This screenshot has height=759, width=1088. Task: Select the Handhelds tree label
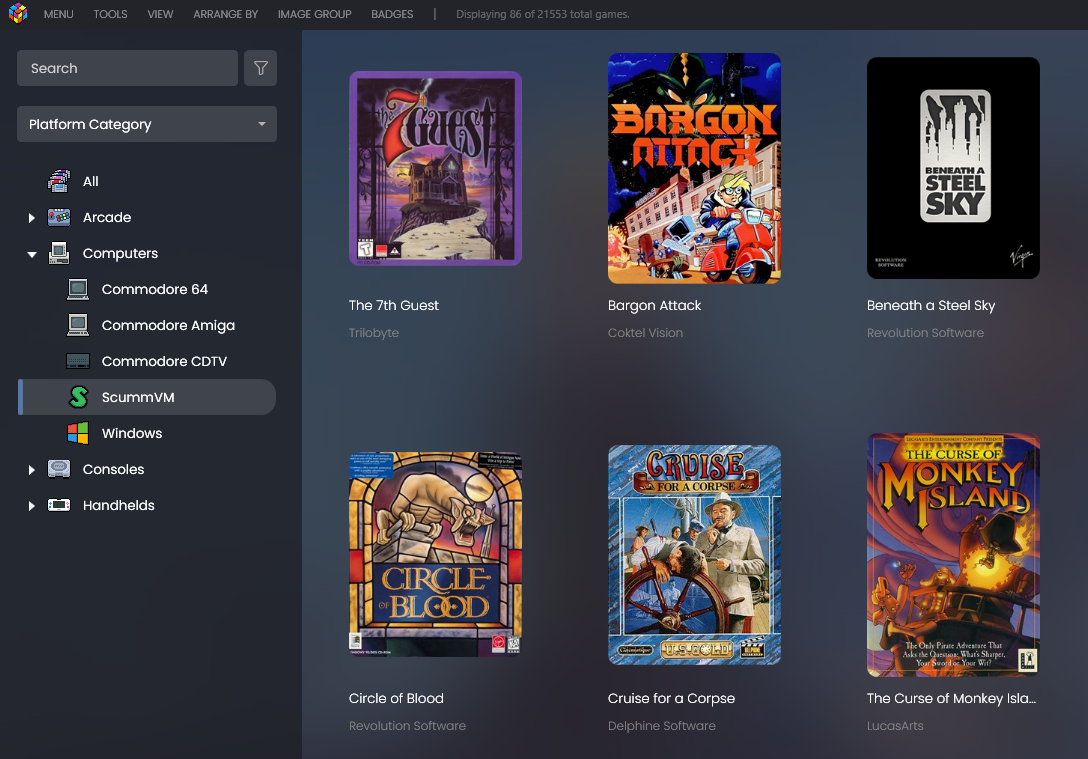[119, 505]
